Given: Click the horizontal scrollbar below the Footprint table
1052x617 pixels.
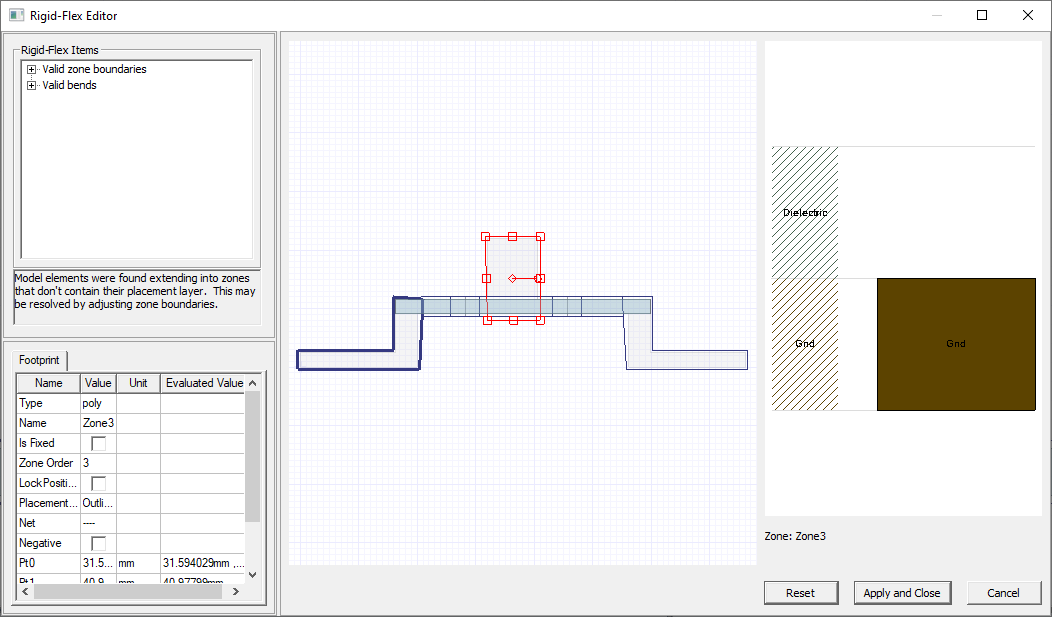Looking at the screenshot, I should click(128, 590).
